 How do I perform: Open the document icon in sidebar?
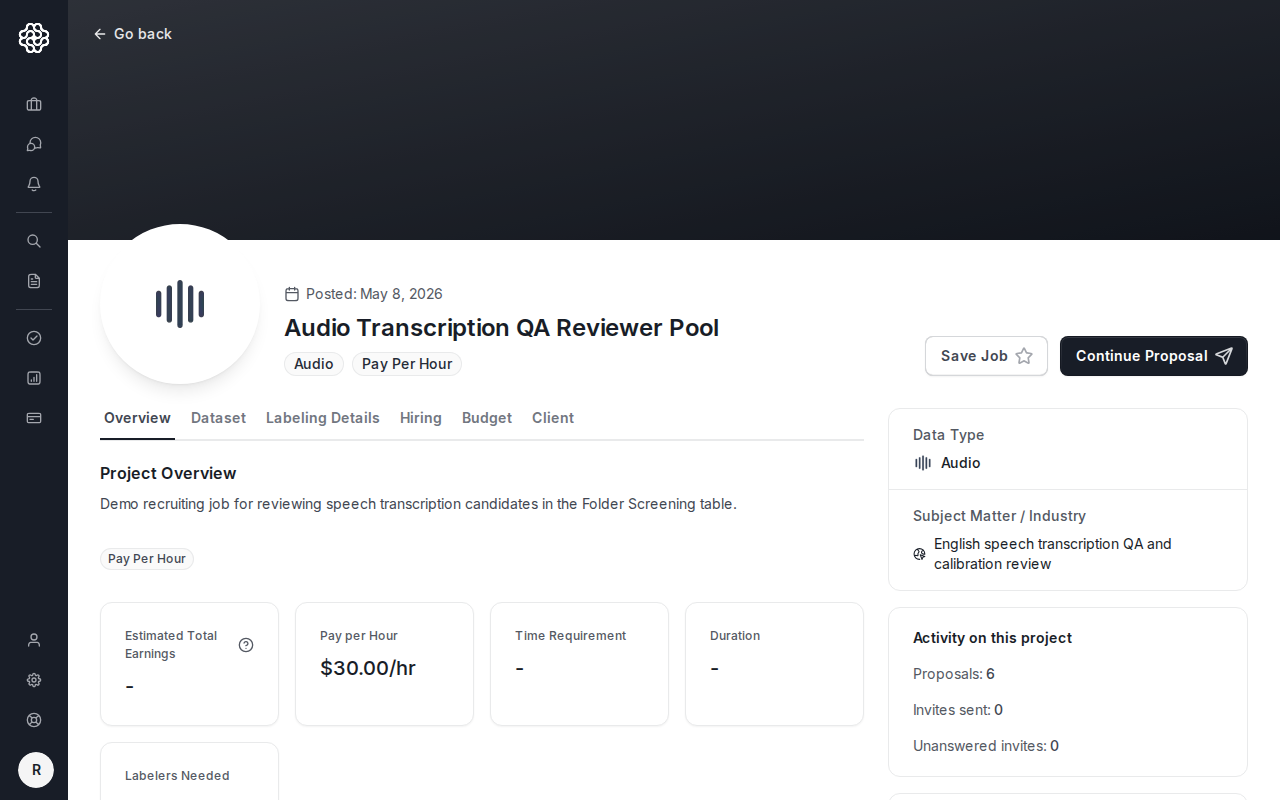[x=34, y=281]
